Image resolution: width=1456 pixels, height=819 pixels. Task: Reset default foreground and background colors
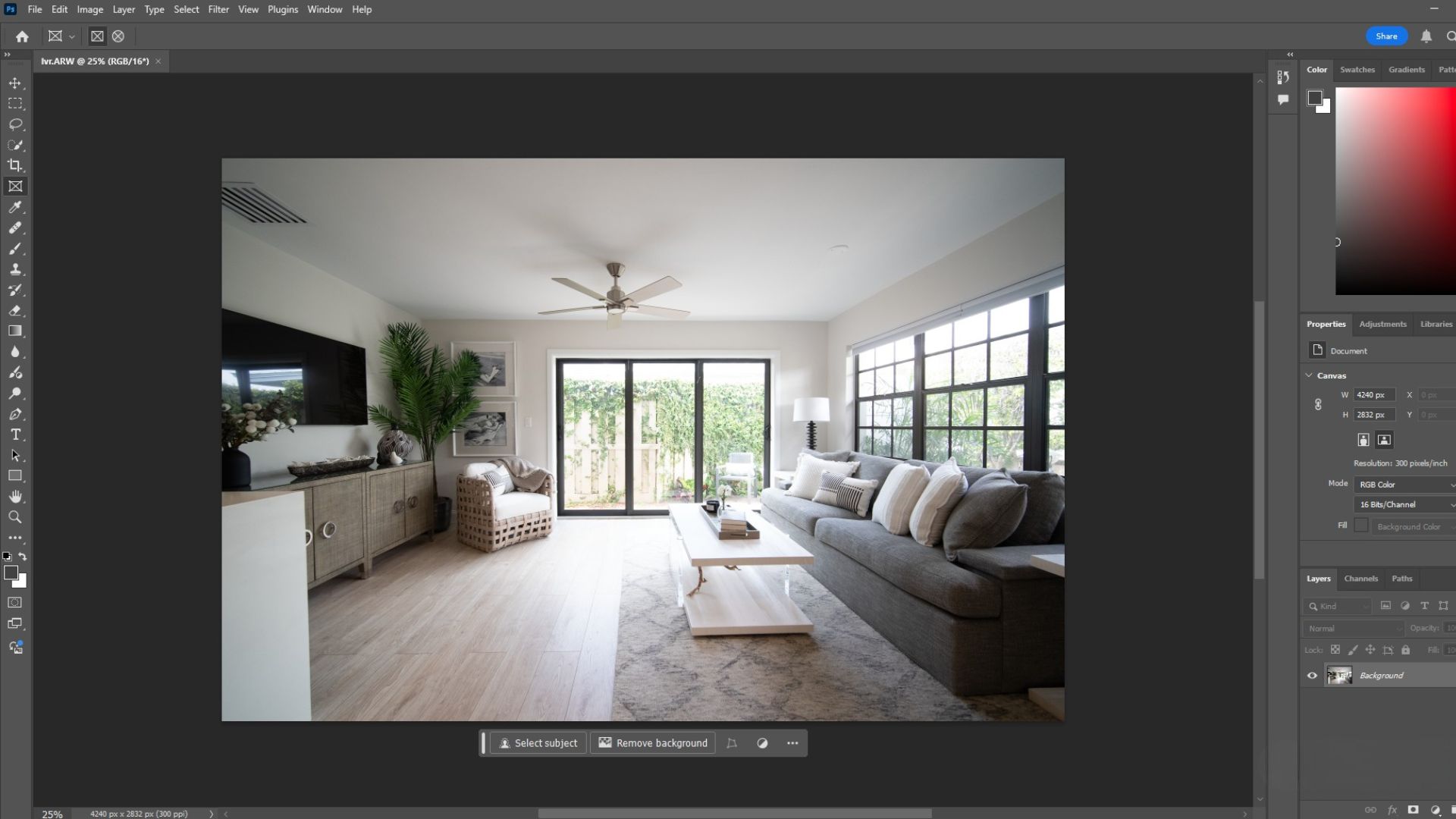7,557
